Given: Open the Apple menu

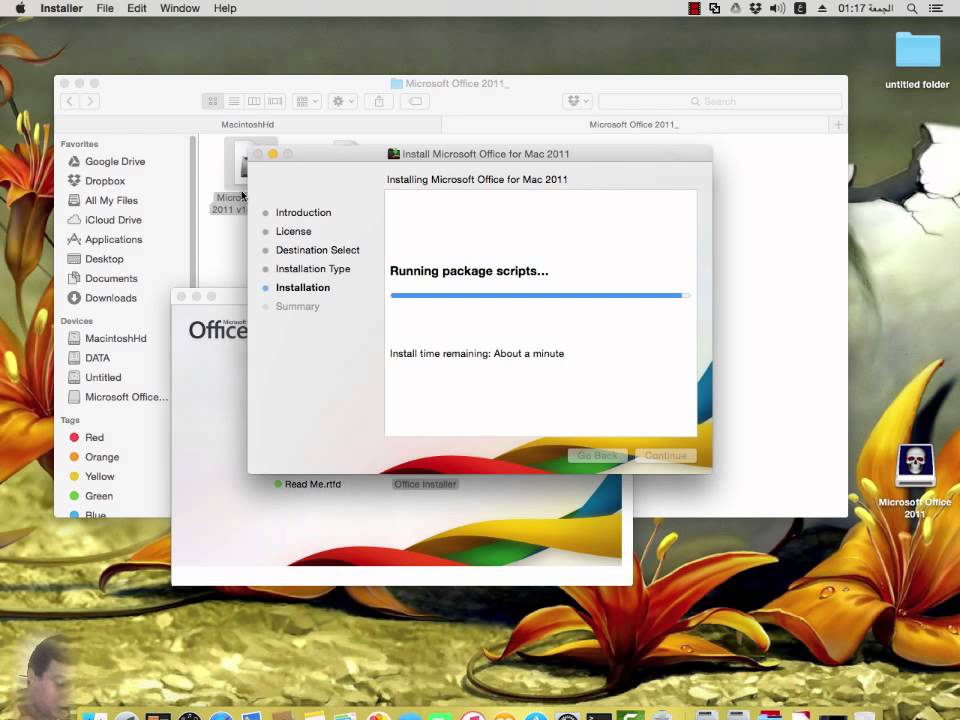Looking at the screenshot, I should (20, 8).
